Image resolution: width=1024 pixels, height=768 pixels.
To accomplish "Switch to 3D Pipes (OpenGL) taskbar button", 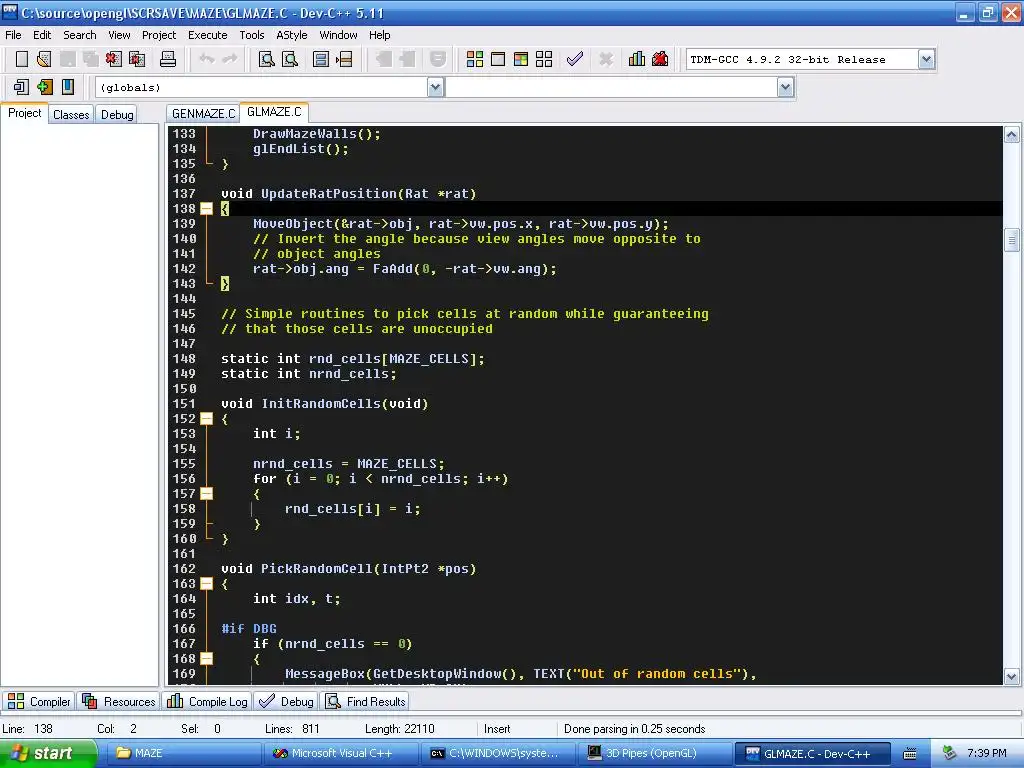I will click(x=655, y=754).
